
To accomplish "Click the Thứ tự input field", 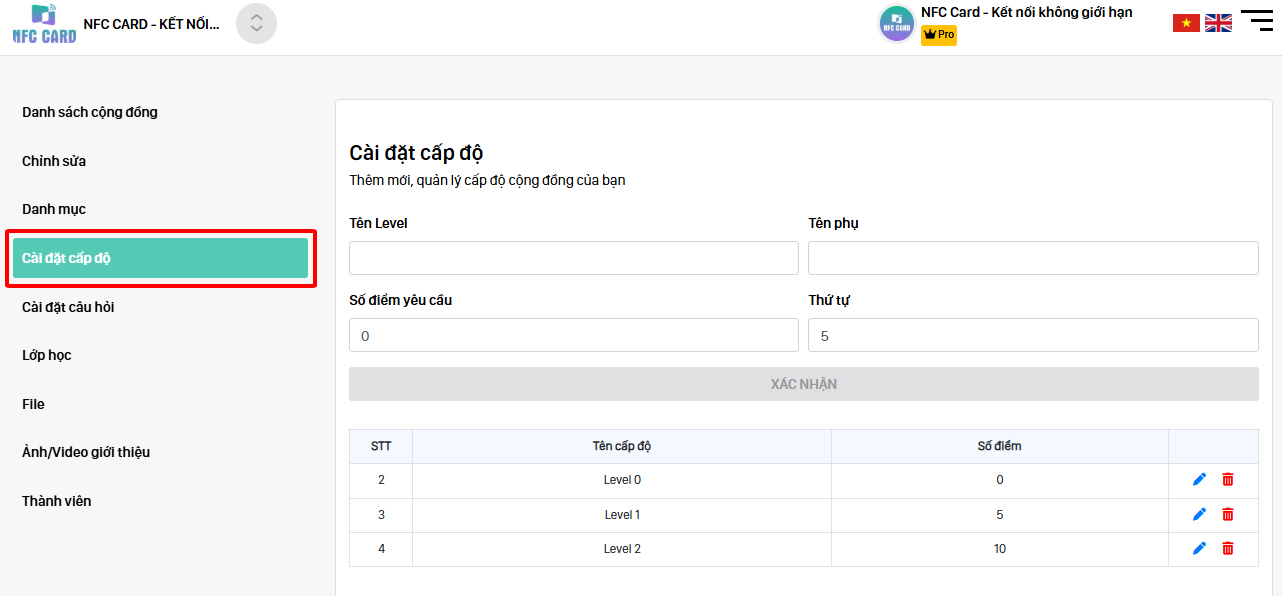I will [x=1032, y=336].
